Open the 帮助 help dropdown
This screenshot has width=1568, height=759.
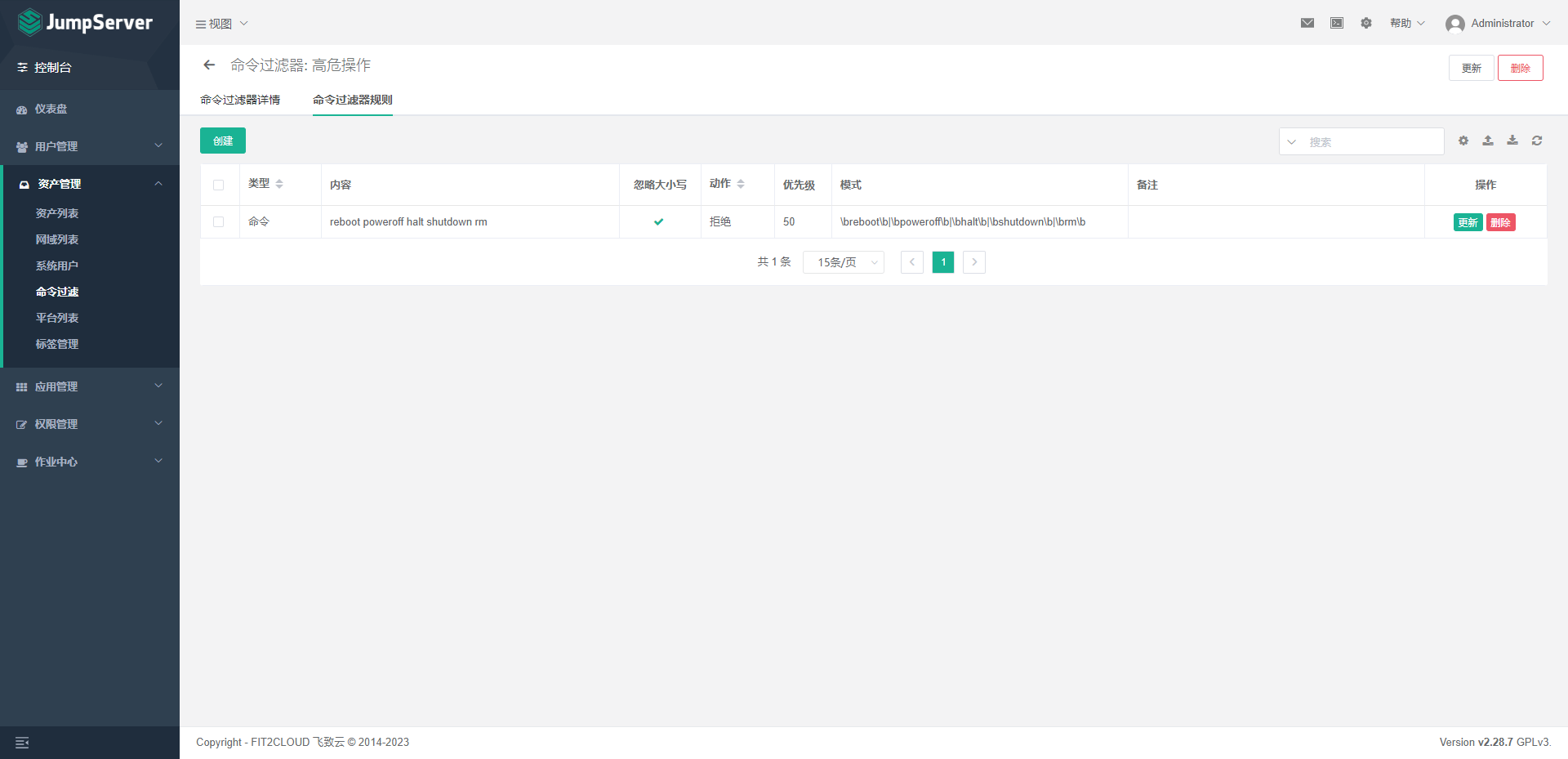[x=1407, y=23]
